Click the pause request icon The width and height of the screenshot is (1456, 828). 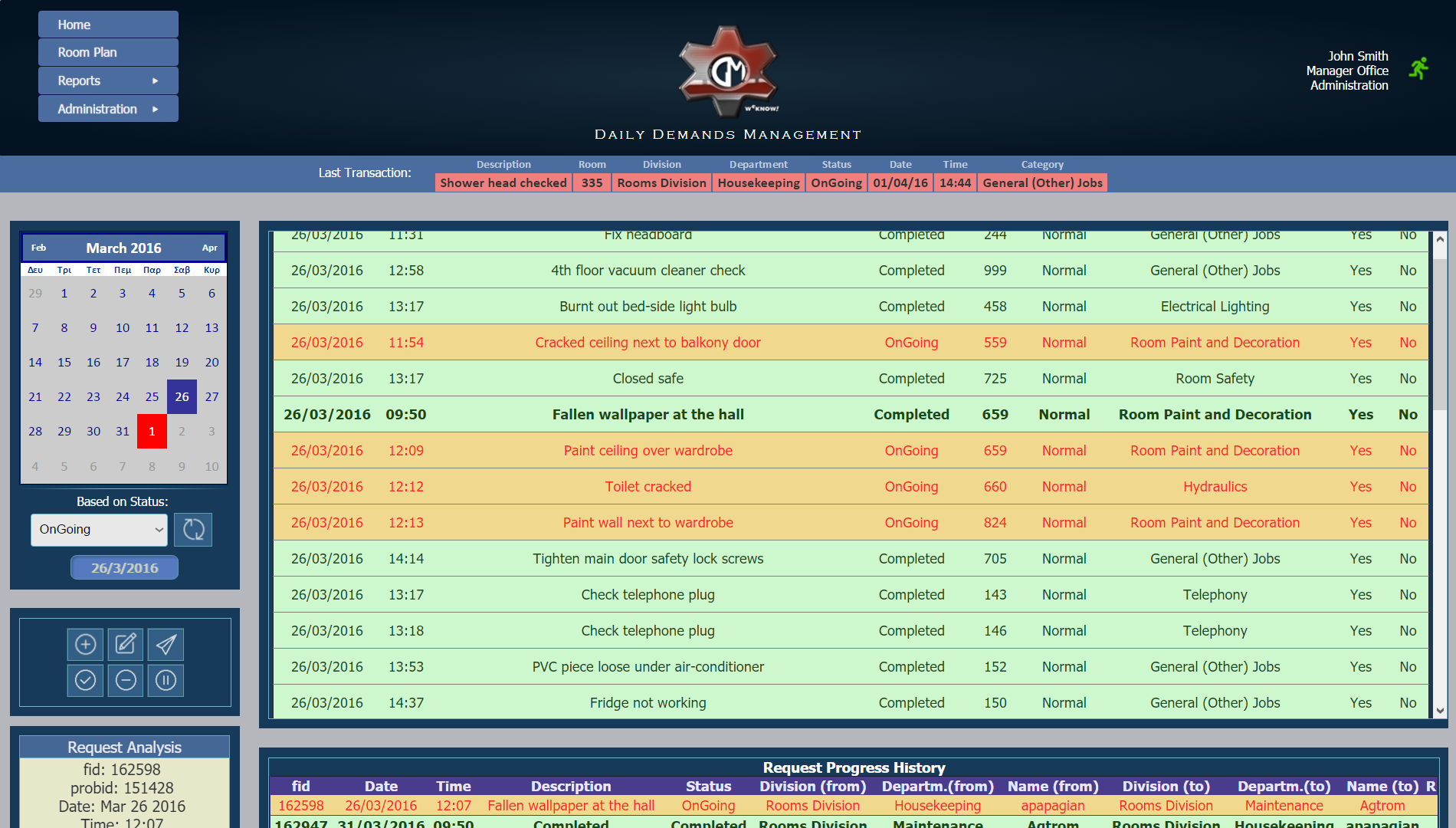pyautogui.click(x=166, y=680)
